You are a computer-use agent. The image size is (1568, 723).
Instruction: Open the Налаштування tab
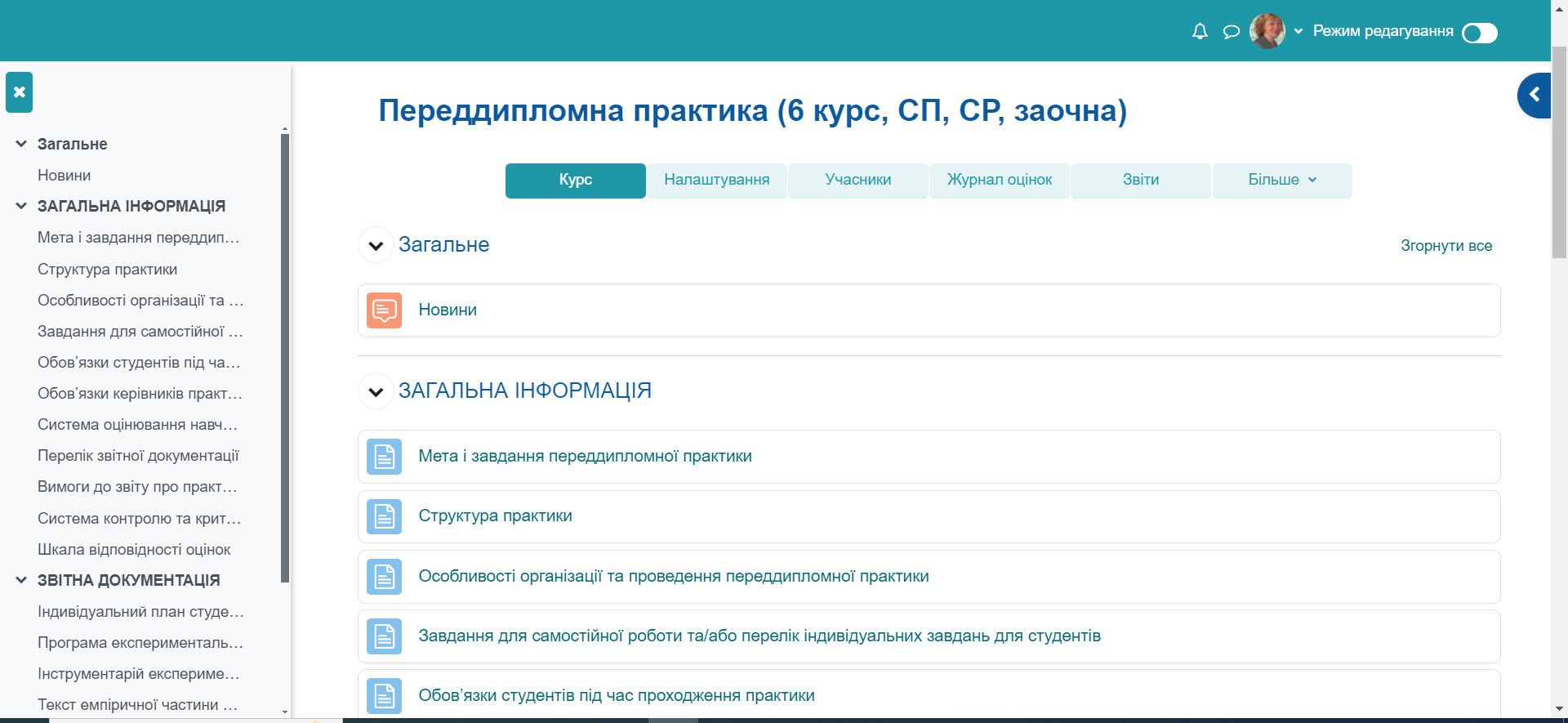point(717,181)
